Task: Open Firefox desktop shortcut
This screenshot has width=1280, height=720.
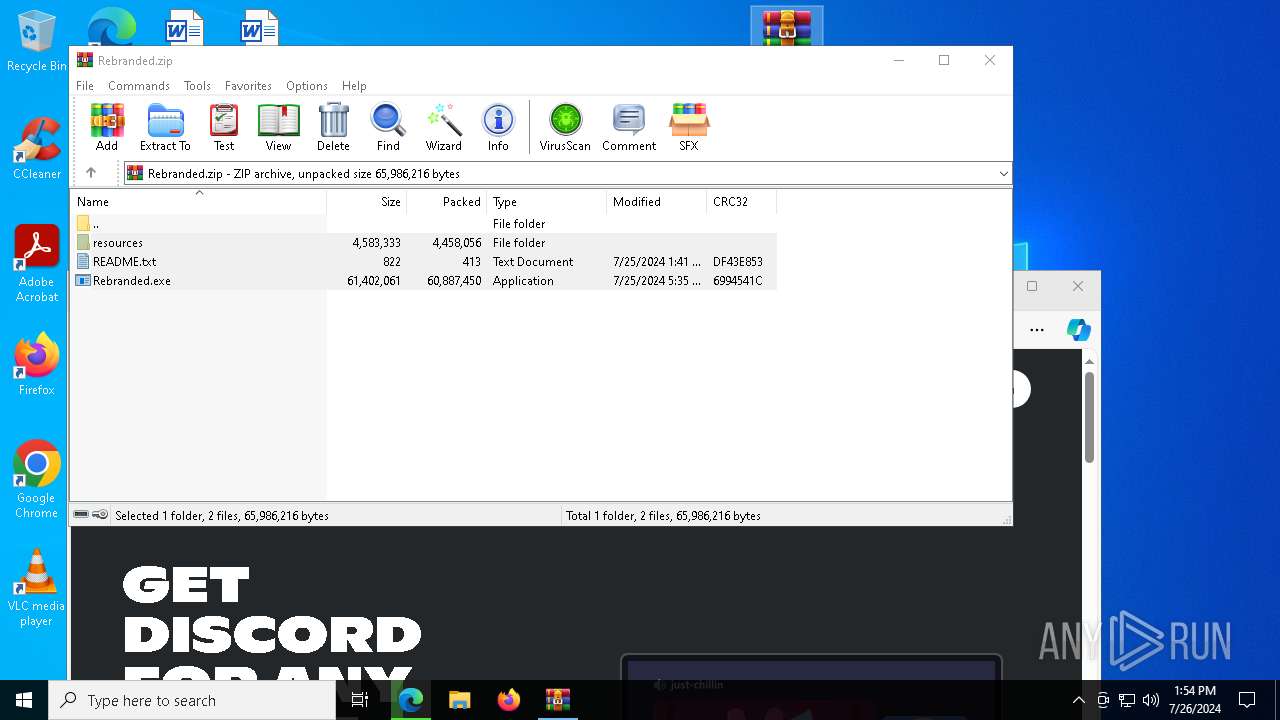Action: coord(36,365)
